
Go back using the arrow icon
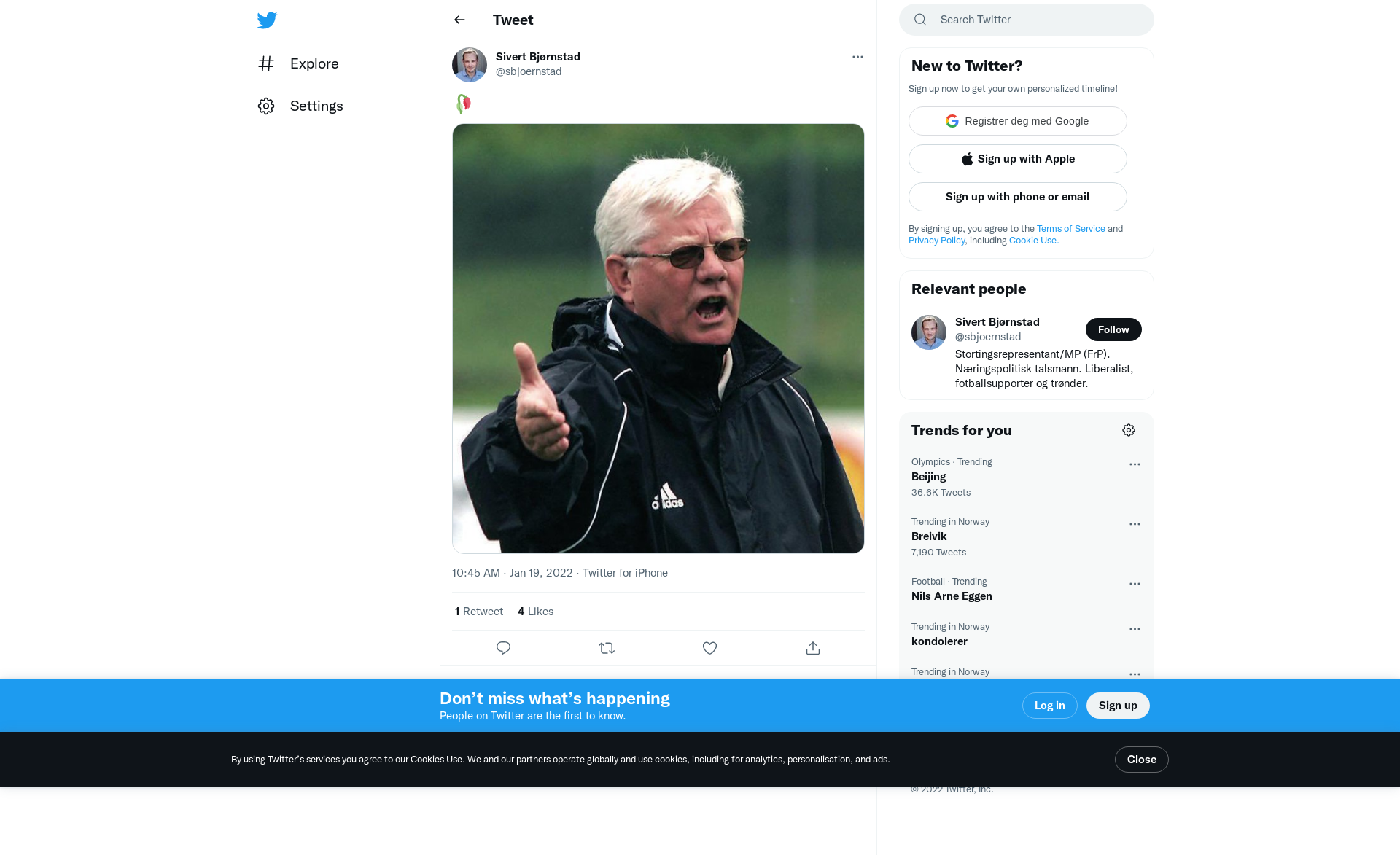pos(459,20)
